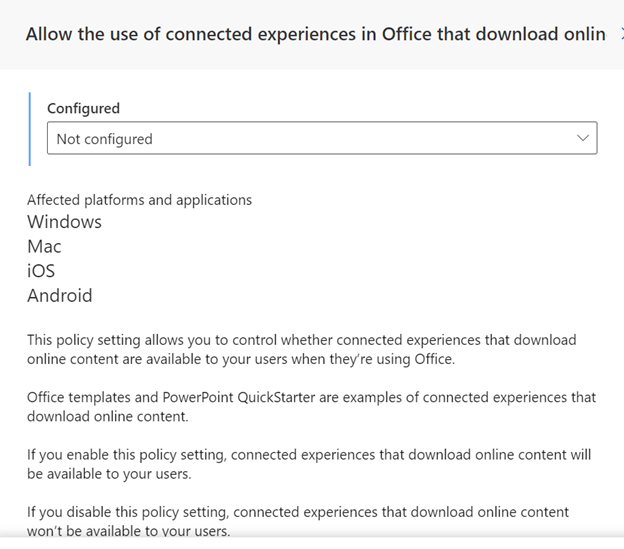Select the 'Not configured' value text
The width and height of the screenshot is (624, 549).
(104, 139)
